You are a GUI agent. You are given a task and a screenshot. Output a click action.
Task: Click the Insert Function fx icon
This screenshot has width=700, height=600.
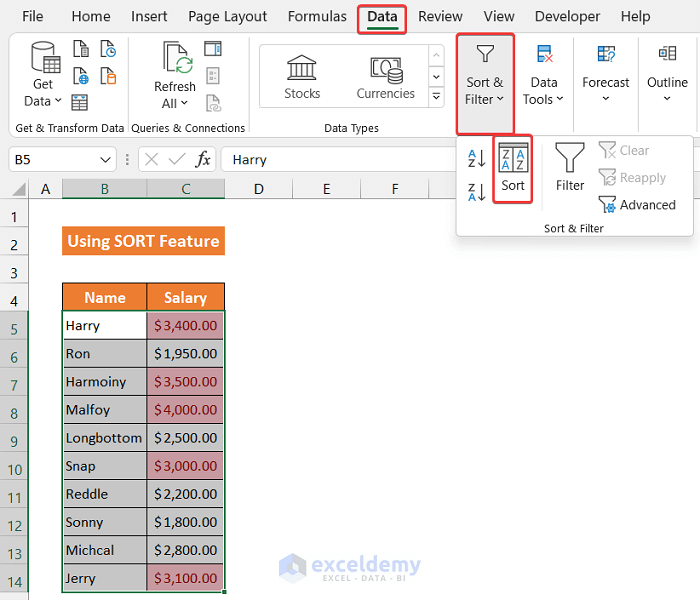(203, 159)
